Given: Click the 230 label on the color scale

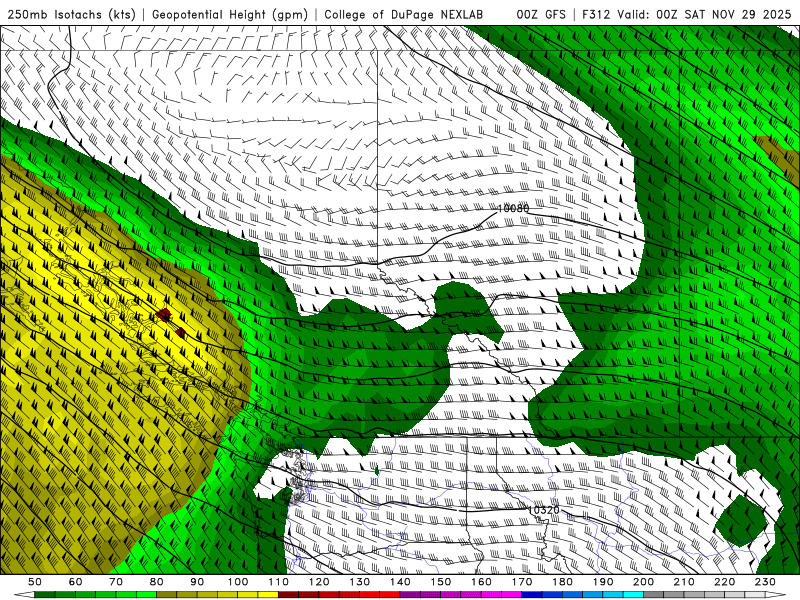Looking at the screenshot, I should [765, 582].
